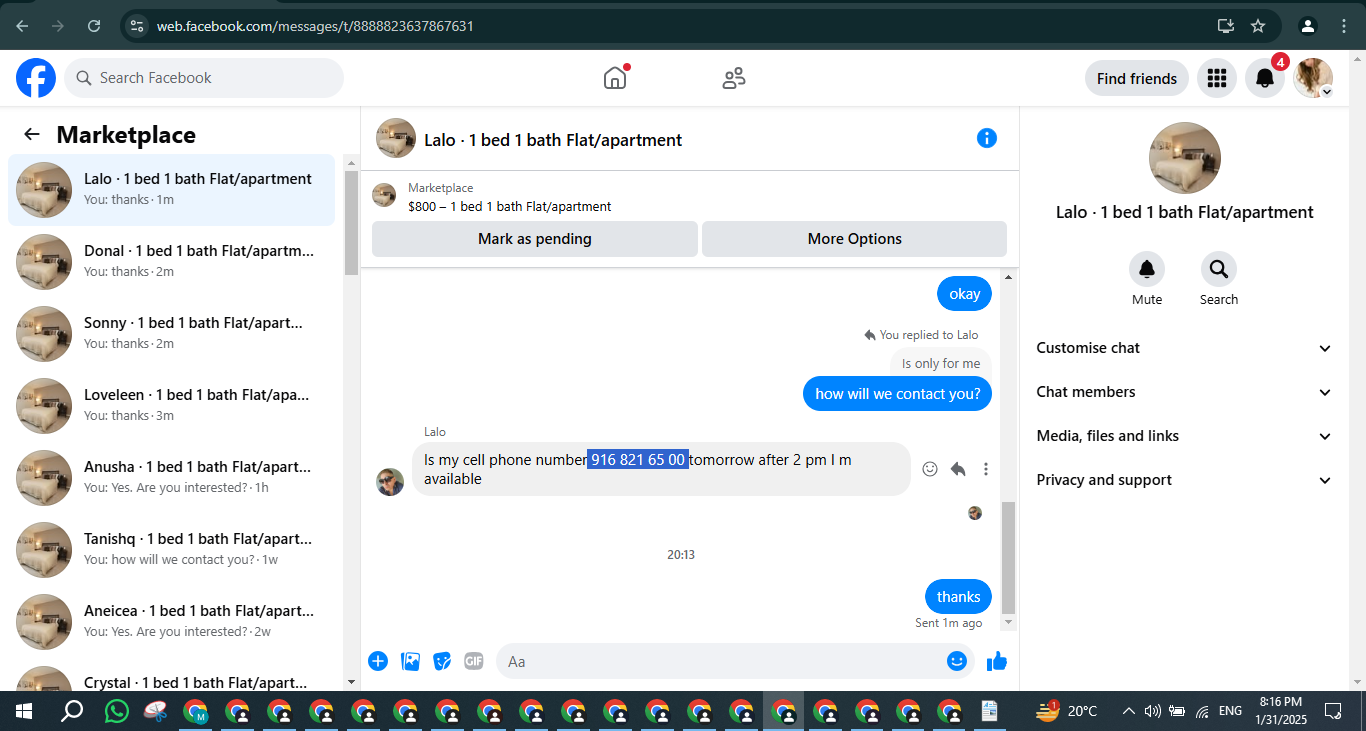
Task: Expand Privacy and support section
Action: [1184, 480]
